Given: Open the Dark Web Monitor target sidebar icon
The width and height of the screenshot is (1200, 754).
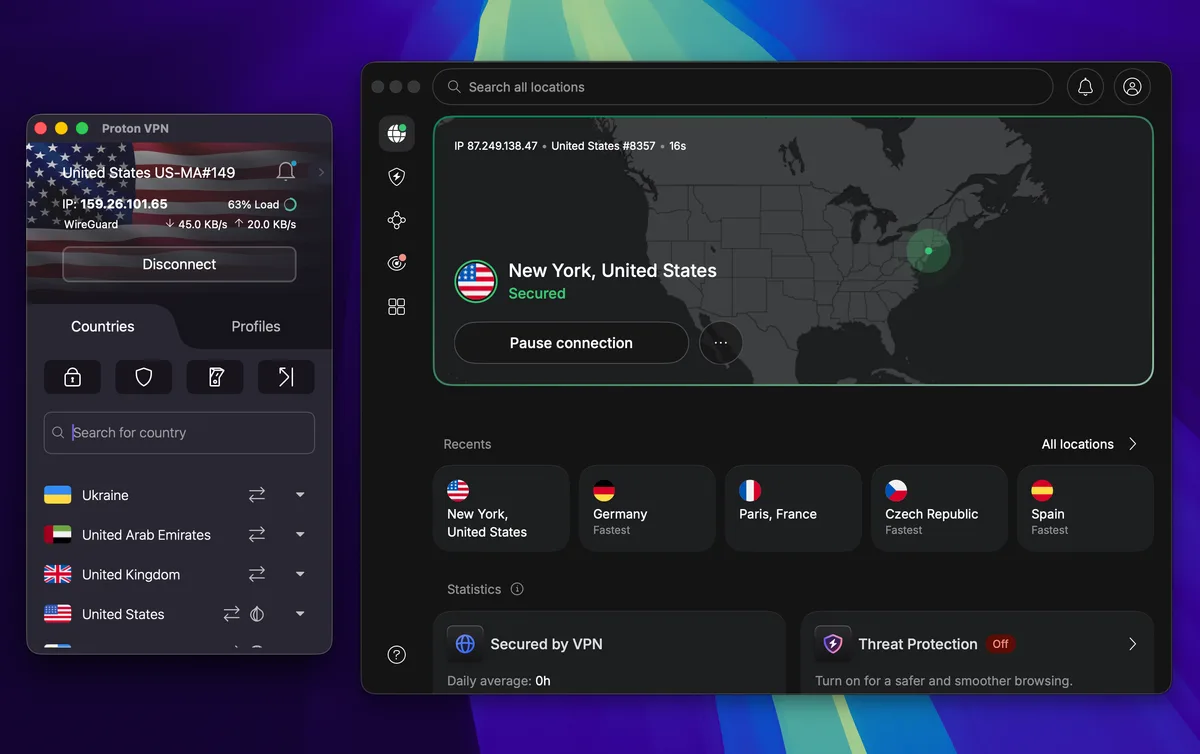Looking at the screenshot, I should pos(397,263).
